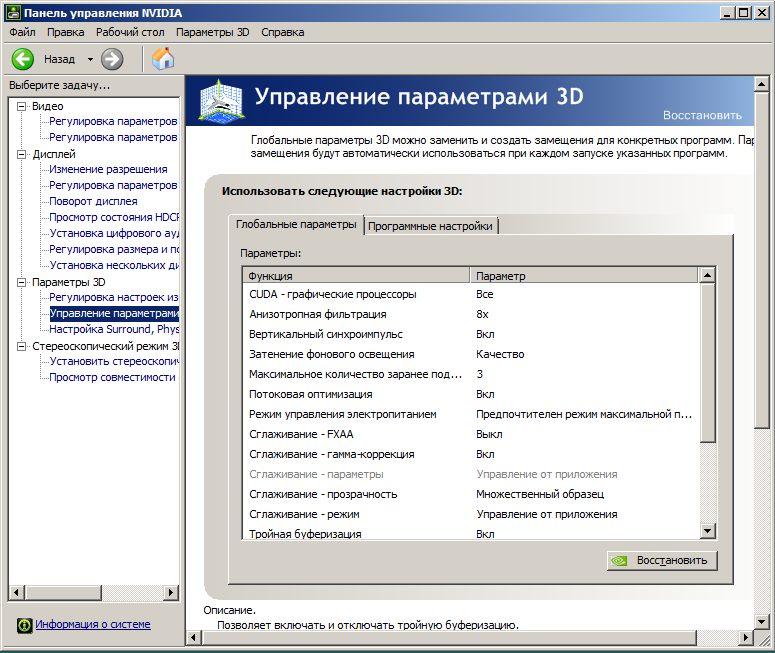
Task: Switch to the Программные настройки tab
Action: click(431, 226)
